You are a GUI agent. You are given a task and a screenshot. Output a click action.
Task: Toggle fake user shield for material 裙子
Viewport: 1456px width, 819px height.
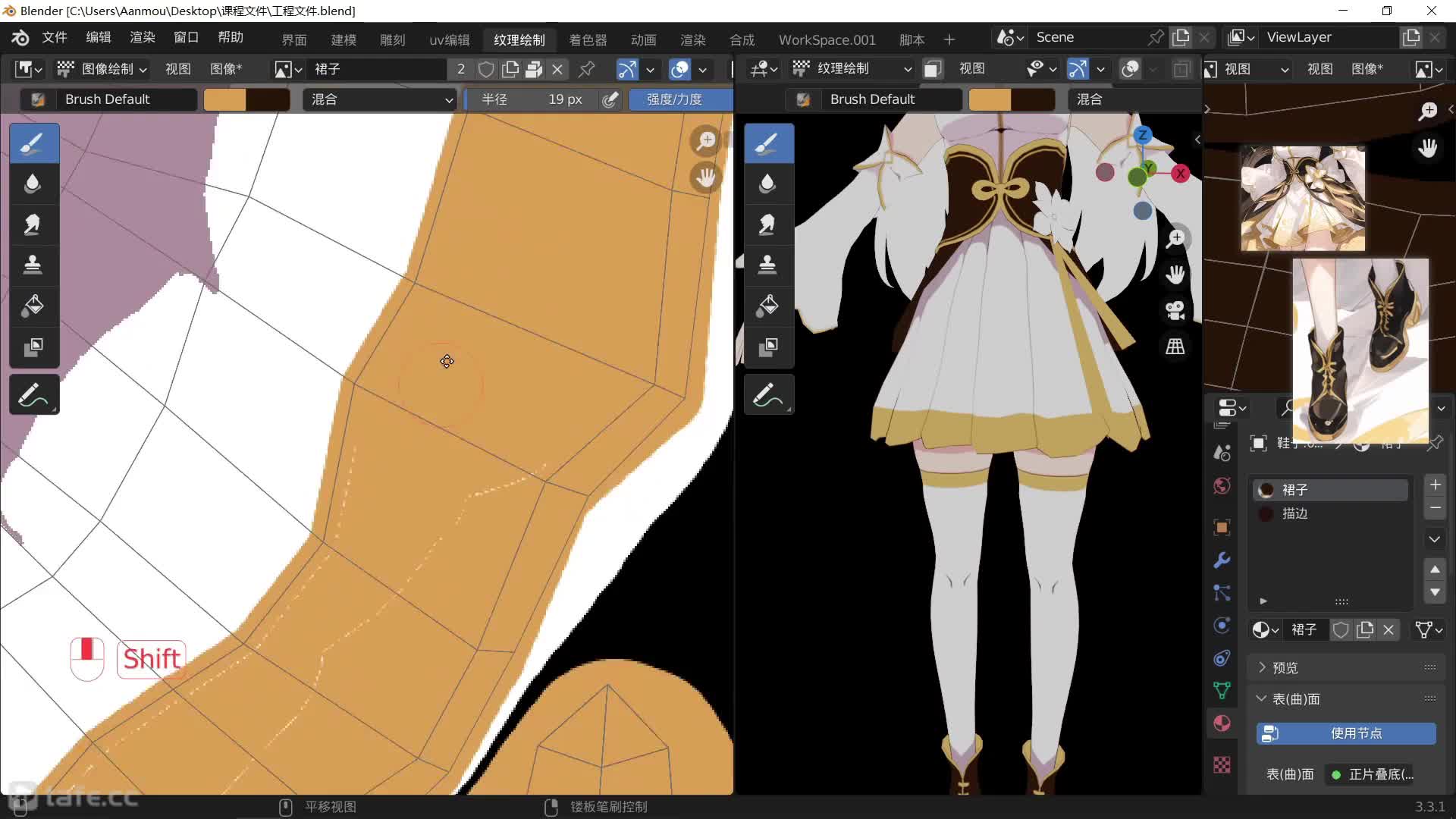(x=1341, y=629)
